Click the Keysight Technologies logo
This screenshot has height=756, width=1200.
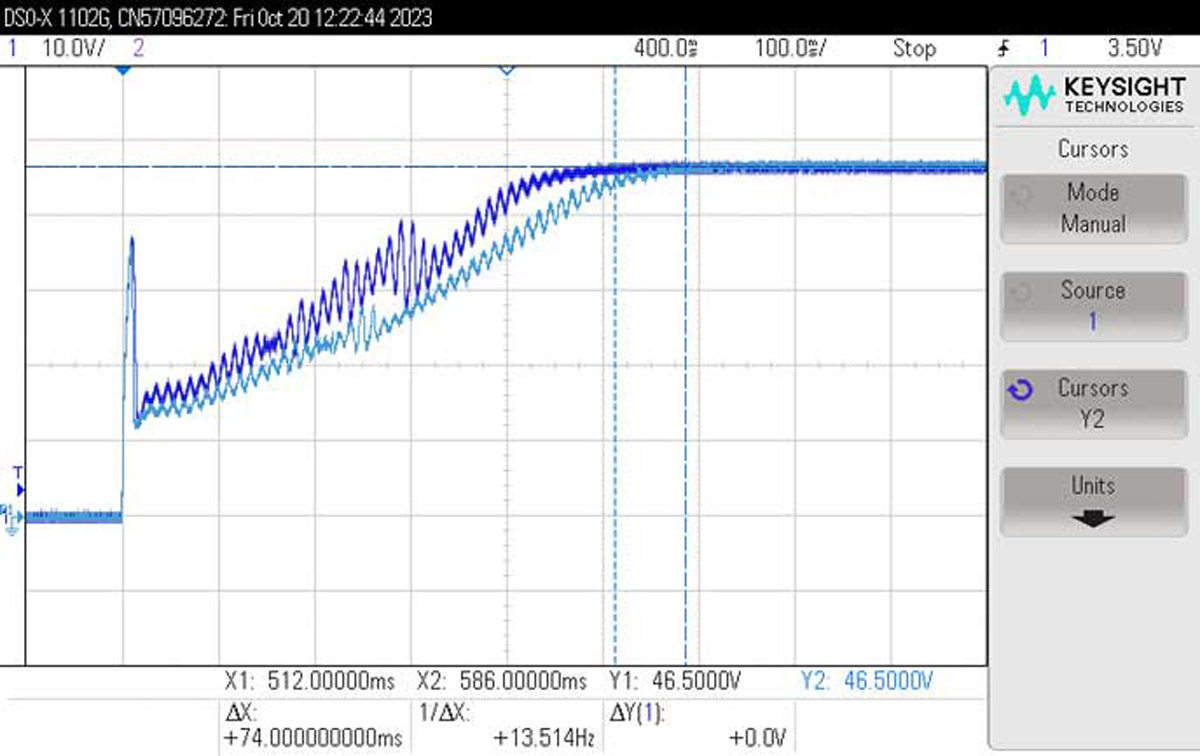(x=1092, y=96)
